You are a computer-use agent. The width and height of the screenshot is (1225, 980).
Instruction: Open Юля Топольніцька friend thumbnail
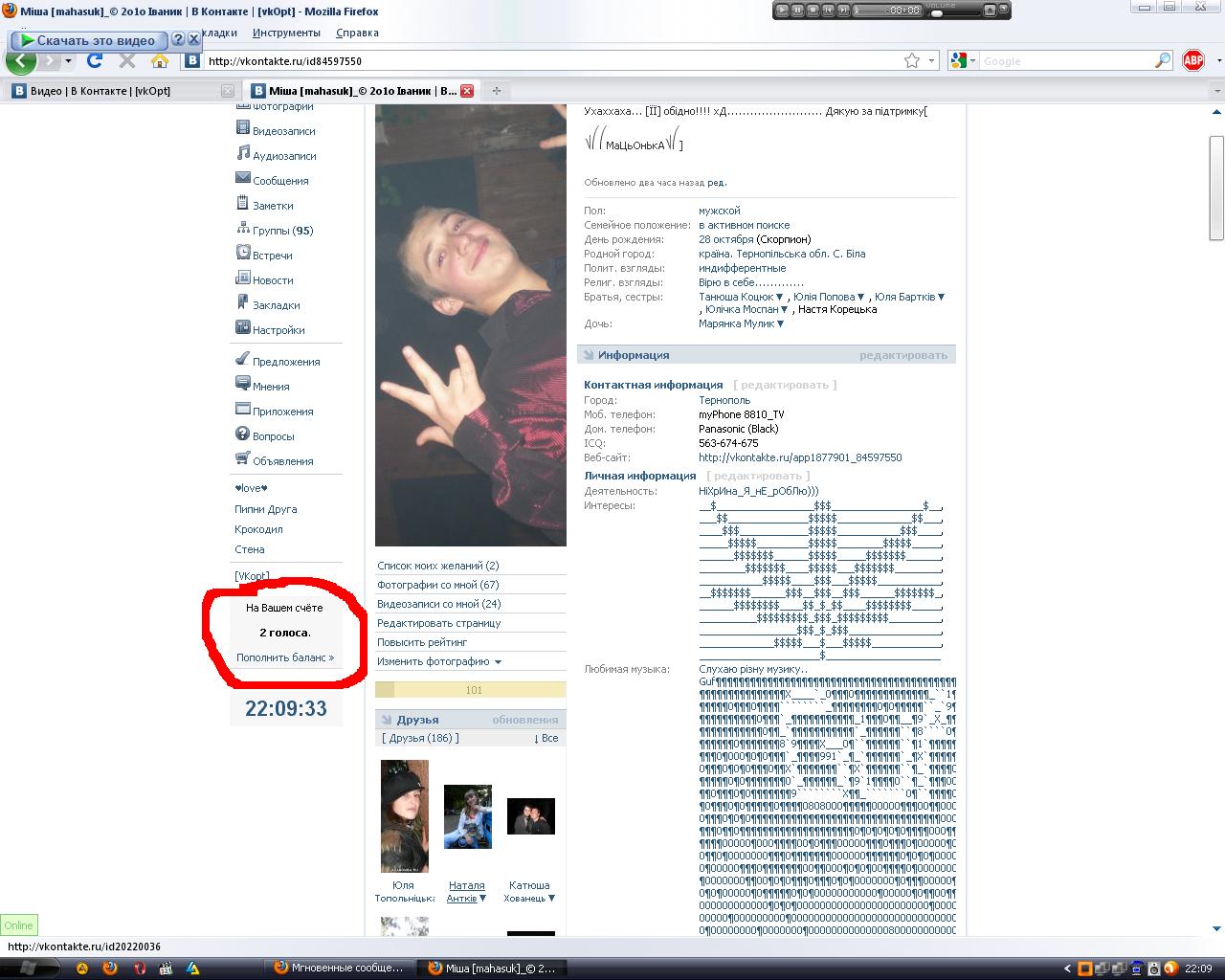[x=404, y=816]
